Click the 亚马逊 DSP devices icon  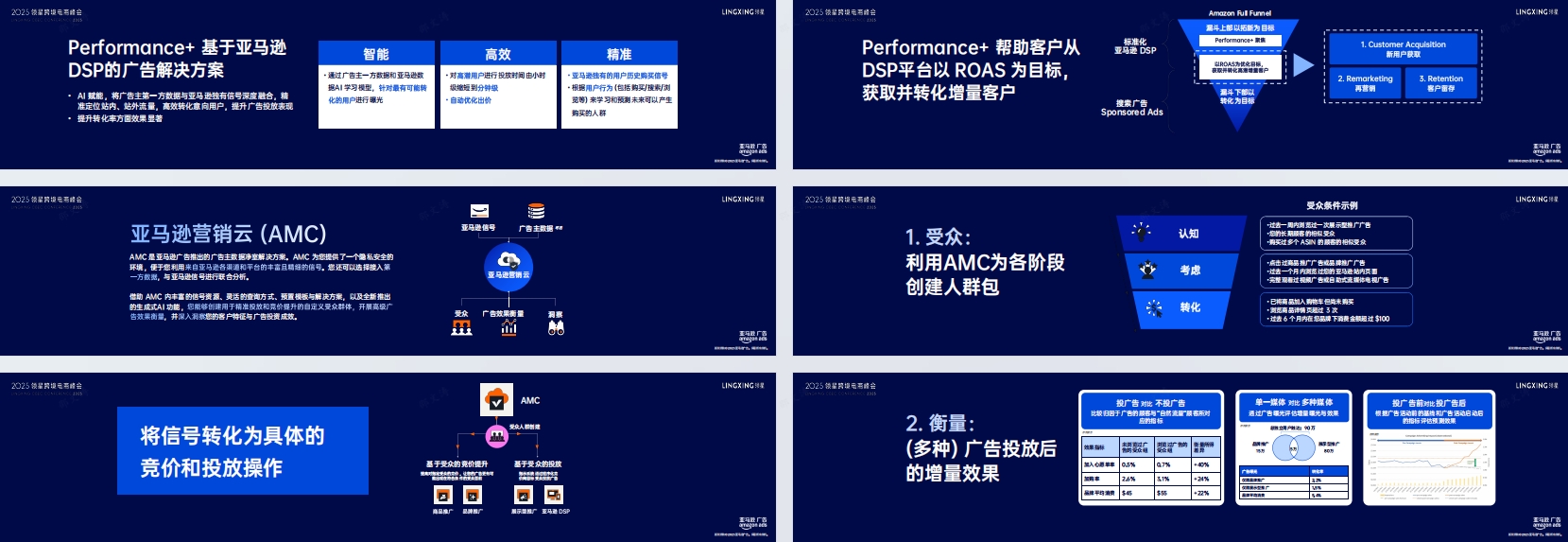[x=554, y=495]
